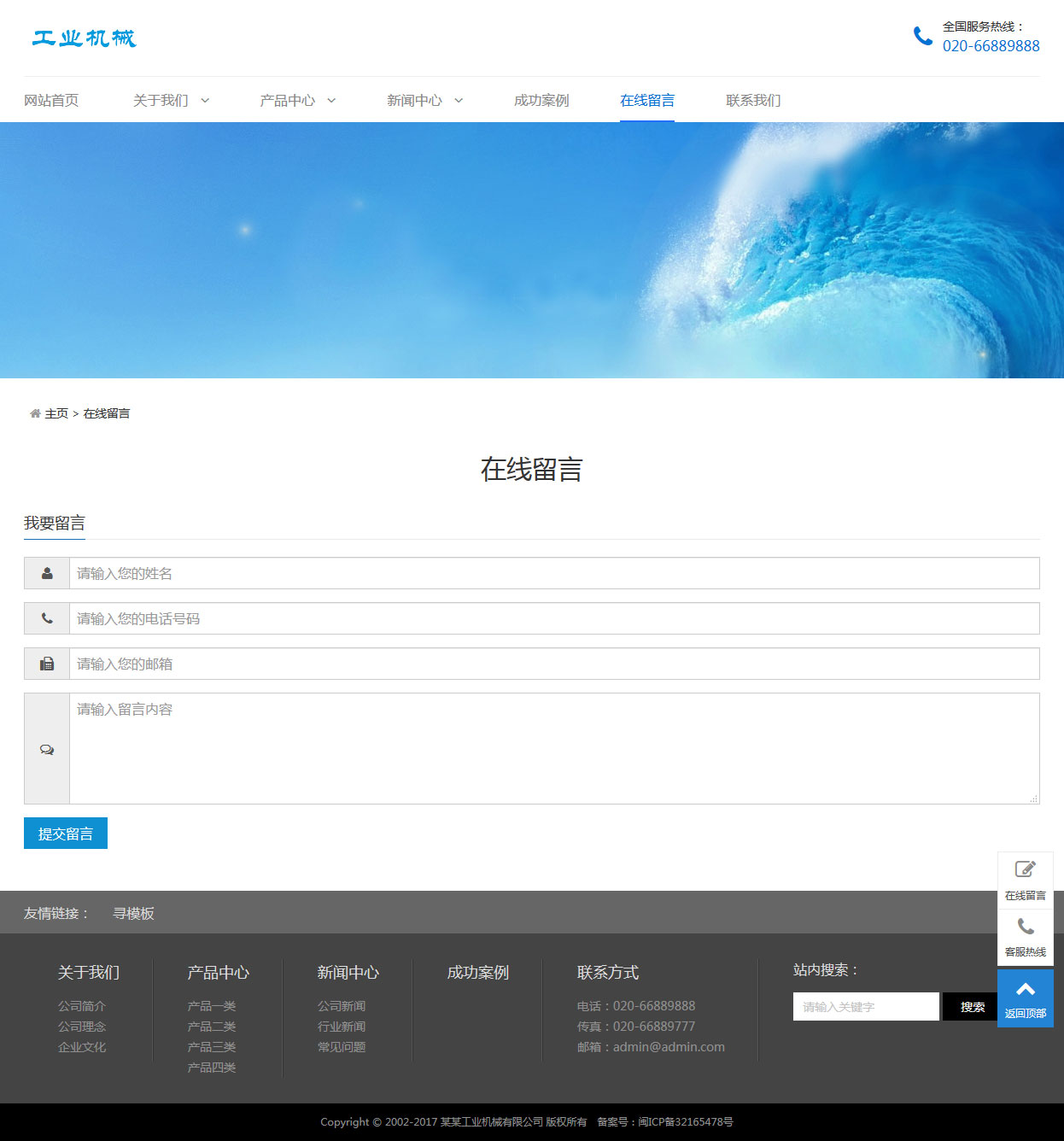This screenshot has width=1064, height=1141.
Task: Open footer link 行业新闻
Action: pos(342,1027)
